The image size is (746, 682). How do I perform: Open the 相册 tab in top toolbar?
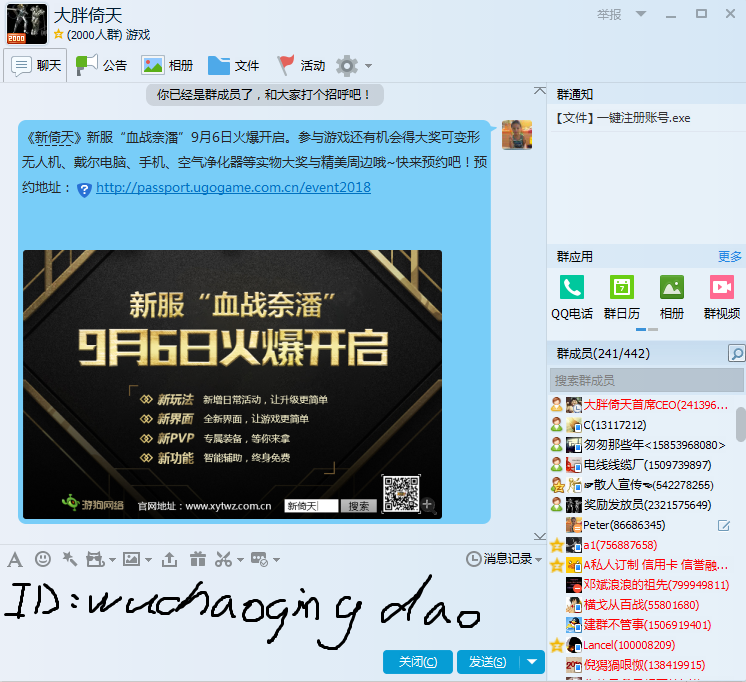167,66
